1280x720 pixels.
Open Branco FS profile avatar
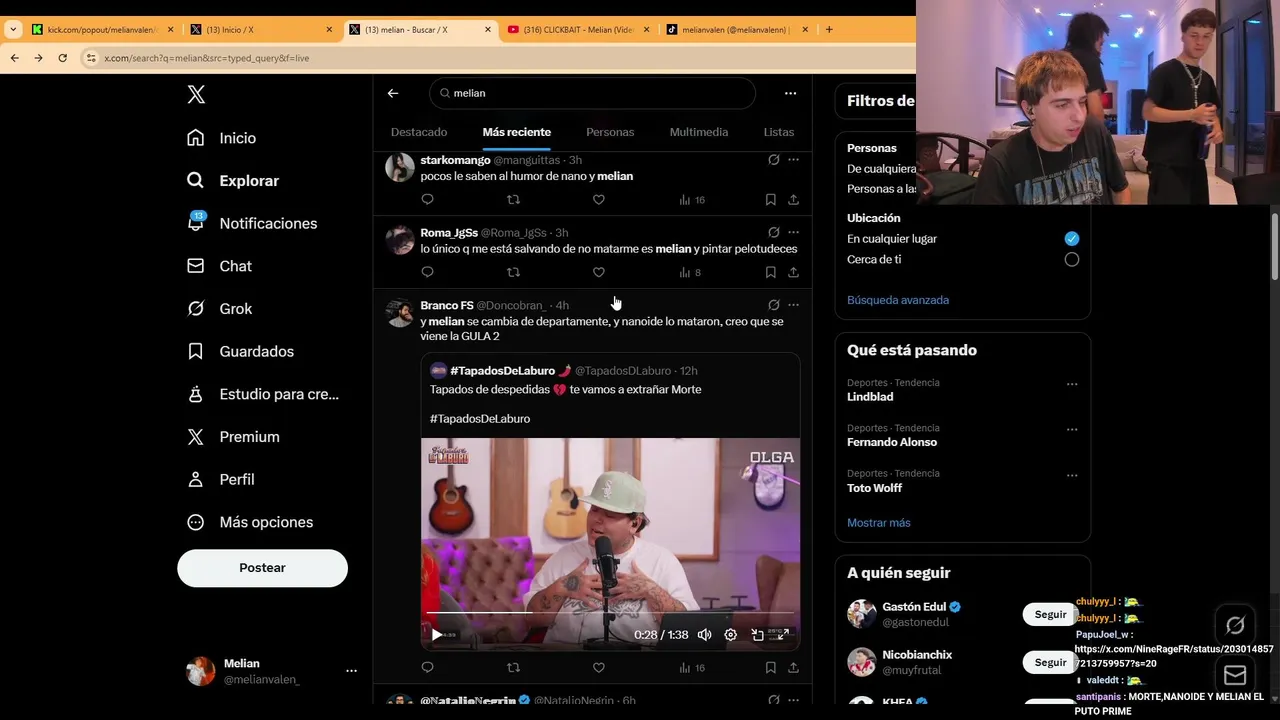[399, 313]
